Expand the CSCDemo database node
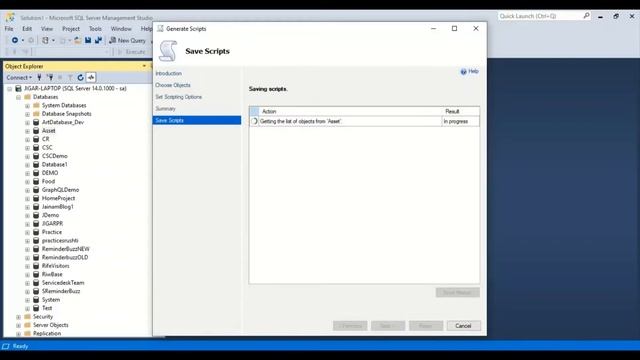The image size is (640, 360). tap(27, 156)
